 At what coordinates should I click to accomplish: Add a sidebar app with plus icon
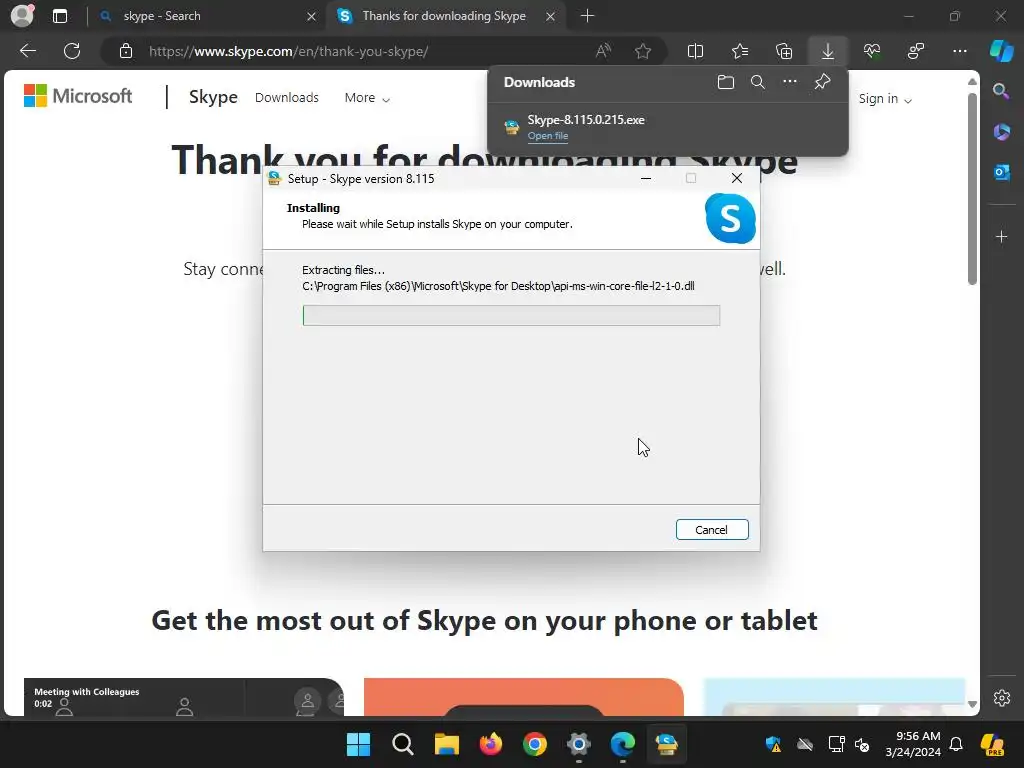coord(1001,236)
